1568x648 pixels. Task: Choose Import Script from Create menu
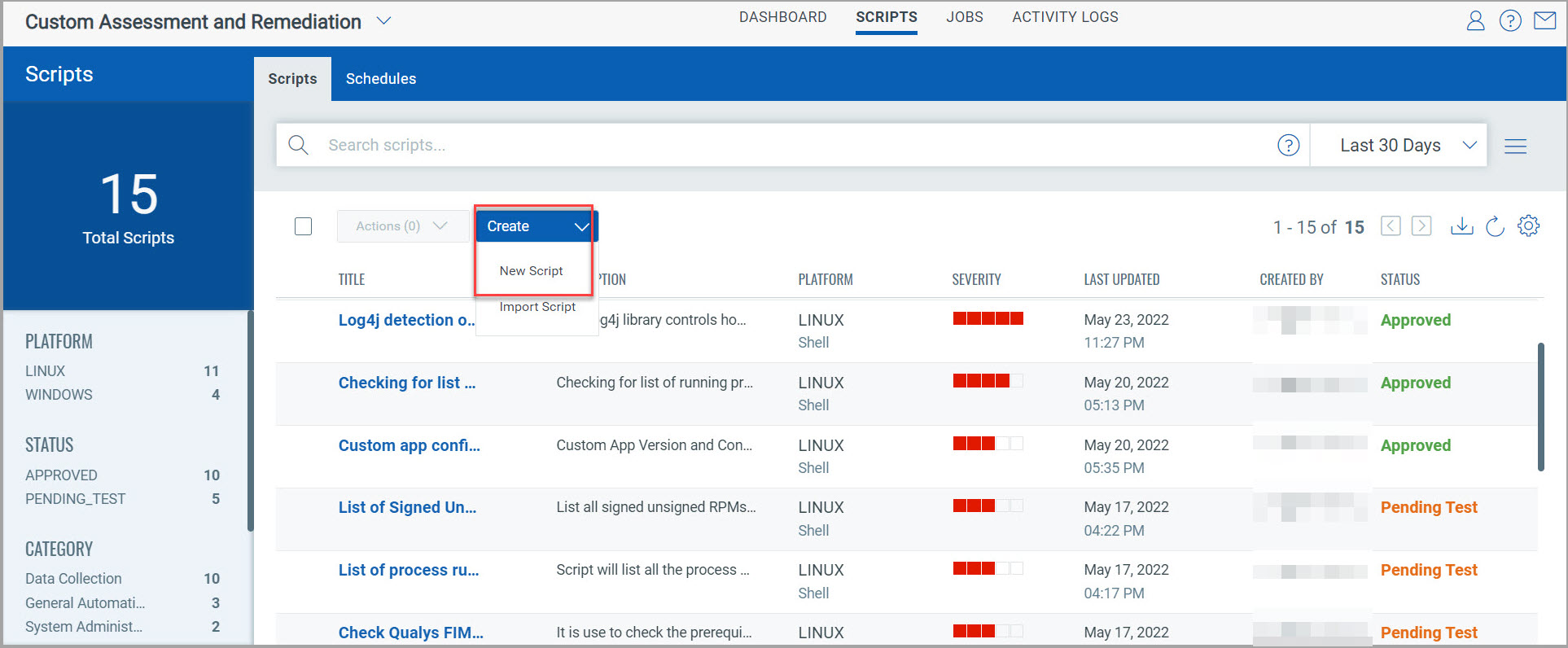pos(537,307)
